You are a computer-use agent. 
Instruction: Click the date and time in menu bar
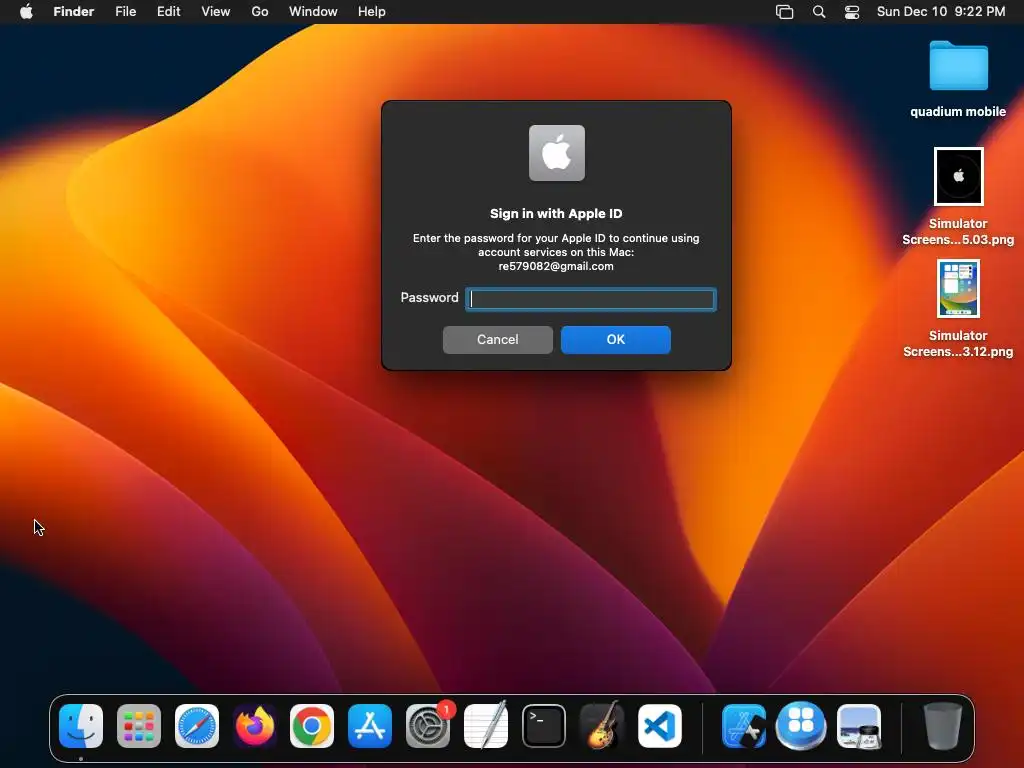[941, 12]
